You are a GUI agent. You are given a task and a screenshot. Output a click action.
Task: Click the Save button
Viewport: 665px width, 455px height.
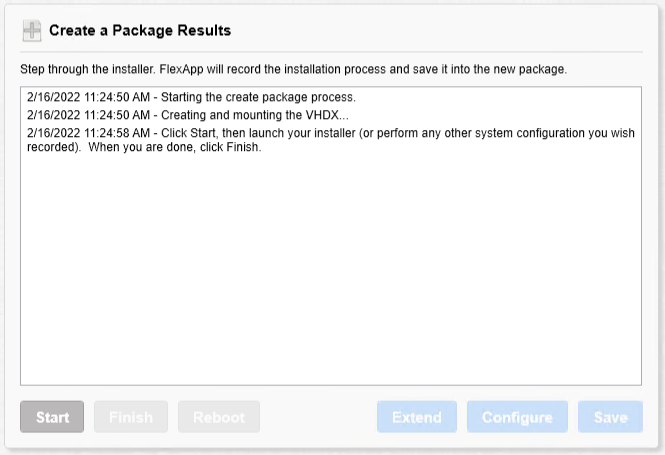[610, 417]
